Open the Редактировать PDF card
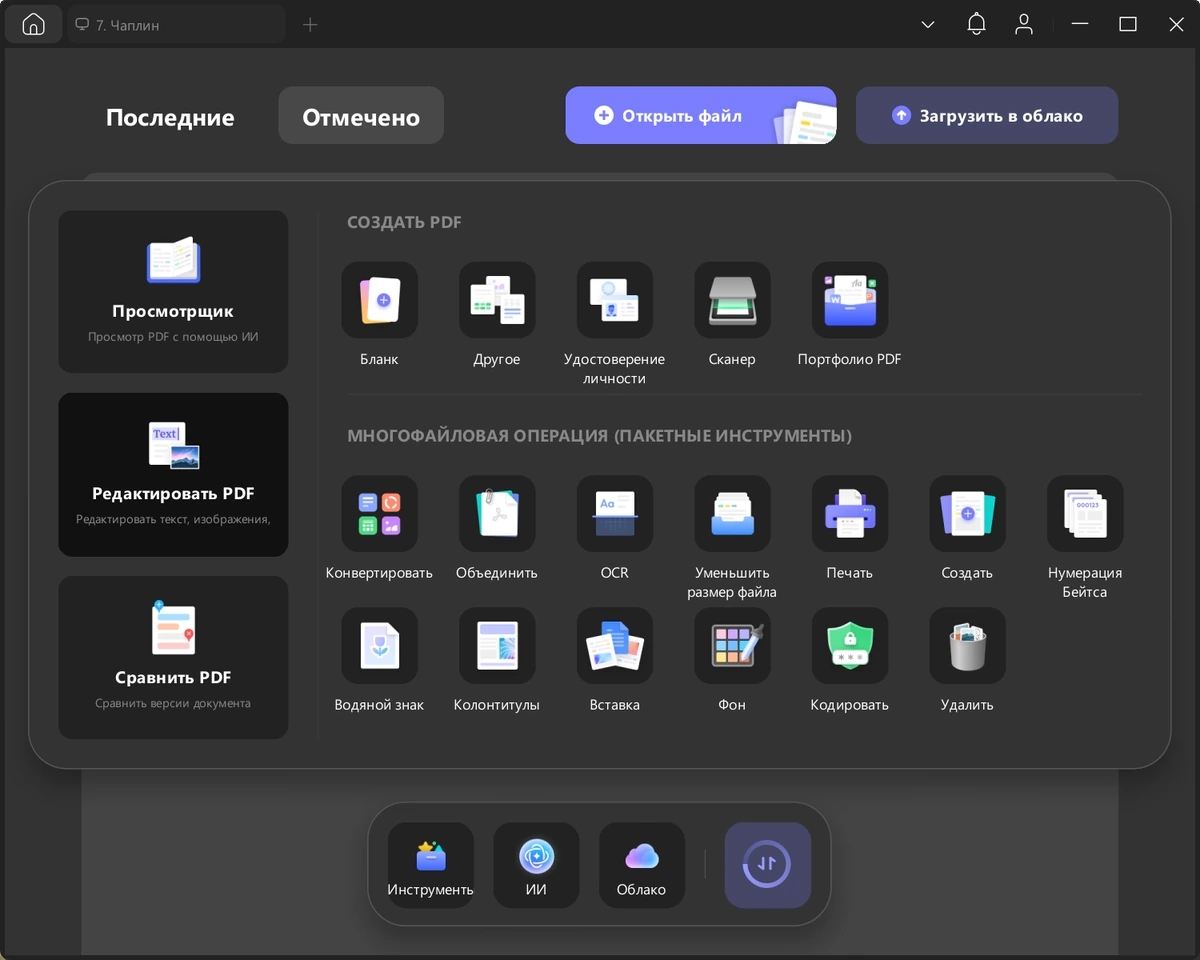1200x960 pixels. pos(173,475)
